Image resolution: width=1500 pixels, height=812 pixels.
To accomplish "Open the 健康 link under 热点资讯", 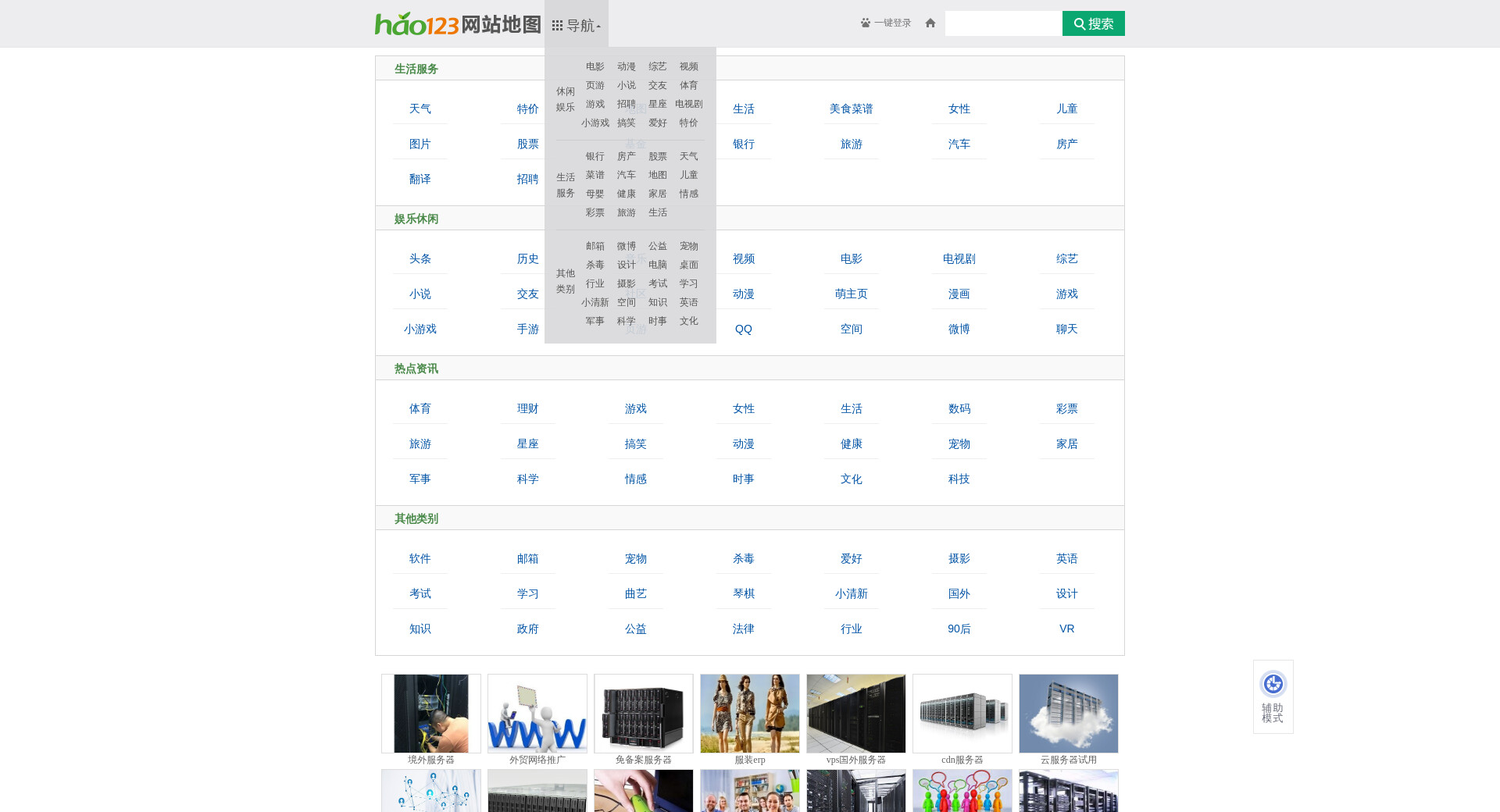I will (x=852, y=443).
